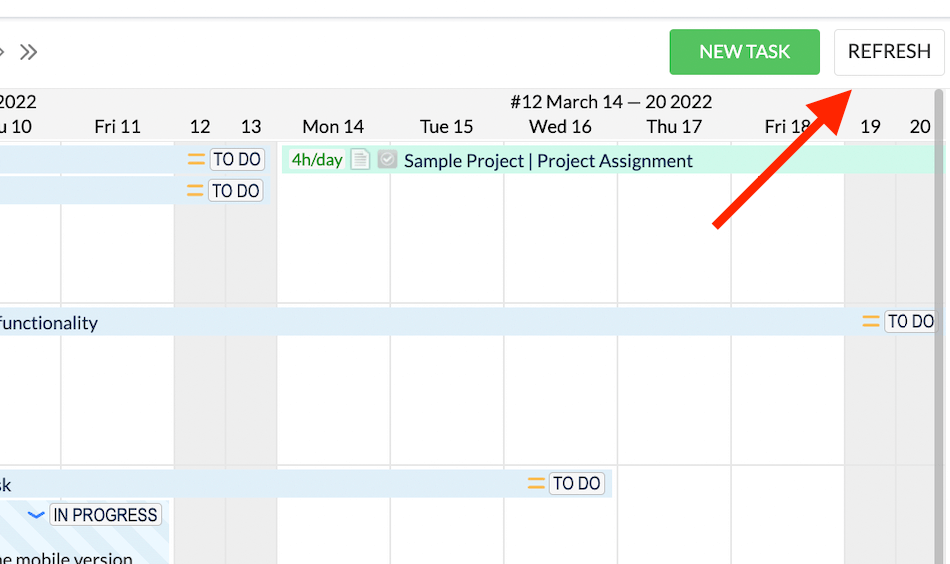Open the note icon on Sample Project bar
The width and height of the screenshot is (950, 564).
pyautogui.click(x=360, y=160)
